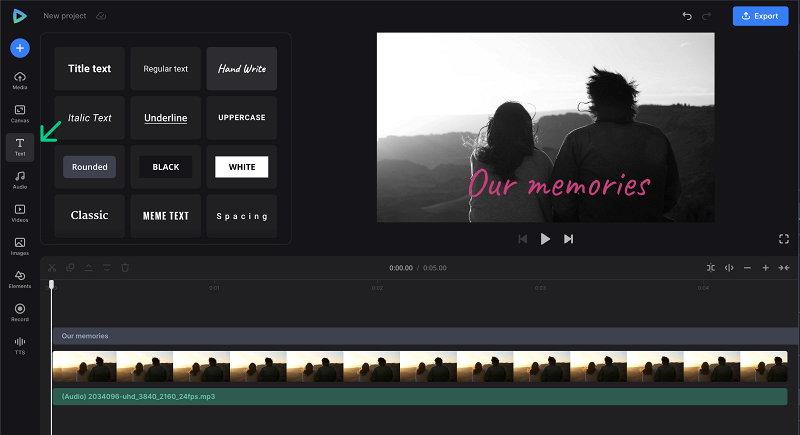Open the TTS panel in sidebar
The width and height of the screenshot is (800, 435).
point(20,346)
